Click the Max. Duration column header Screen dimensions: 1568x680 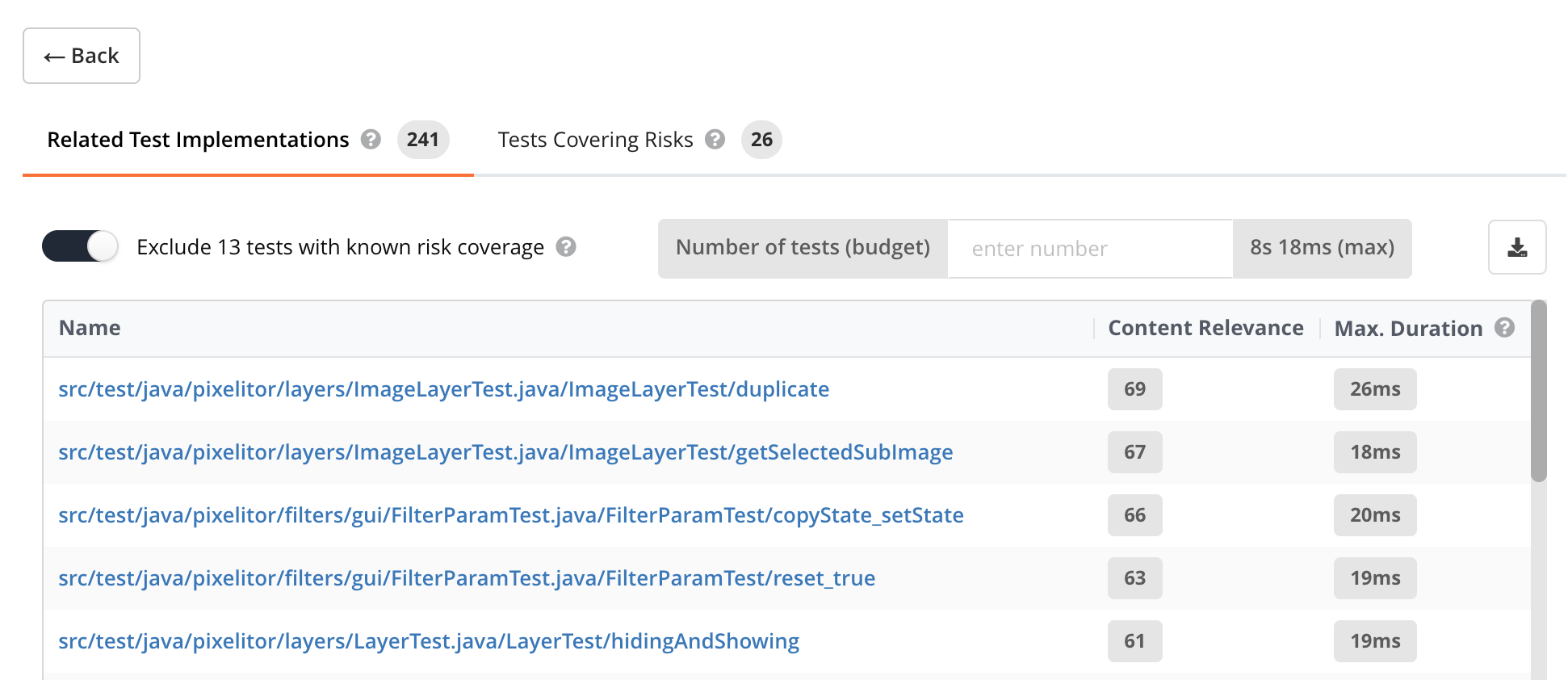tap(1408, 329)
